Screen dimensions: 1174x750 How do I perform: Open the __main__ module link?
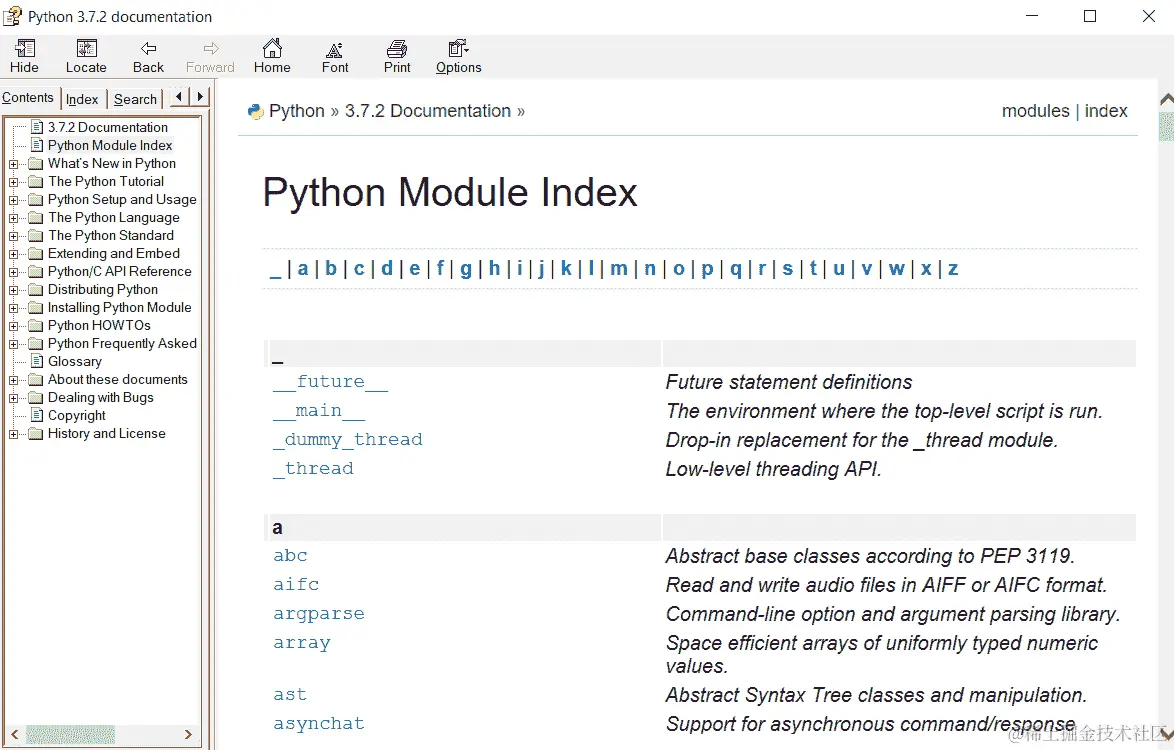coord(319,411)
